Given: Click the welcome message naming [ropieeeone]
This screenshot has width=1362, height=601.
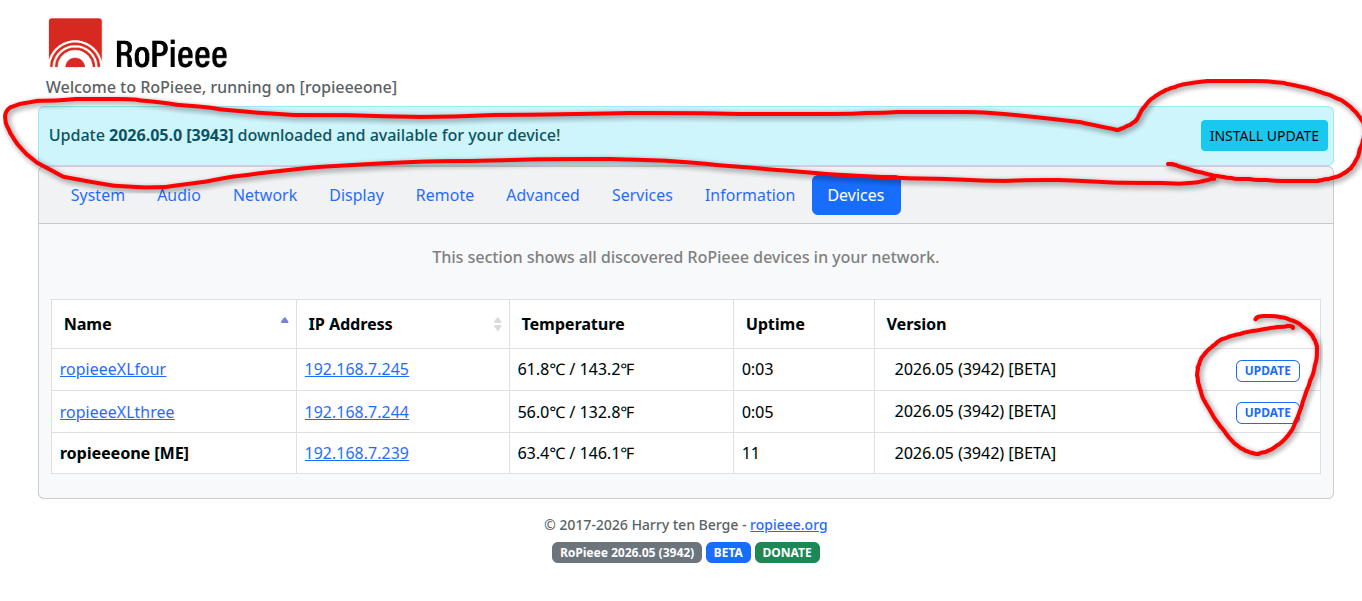Looking at the screenshot, I should (221, 87).
